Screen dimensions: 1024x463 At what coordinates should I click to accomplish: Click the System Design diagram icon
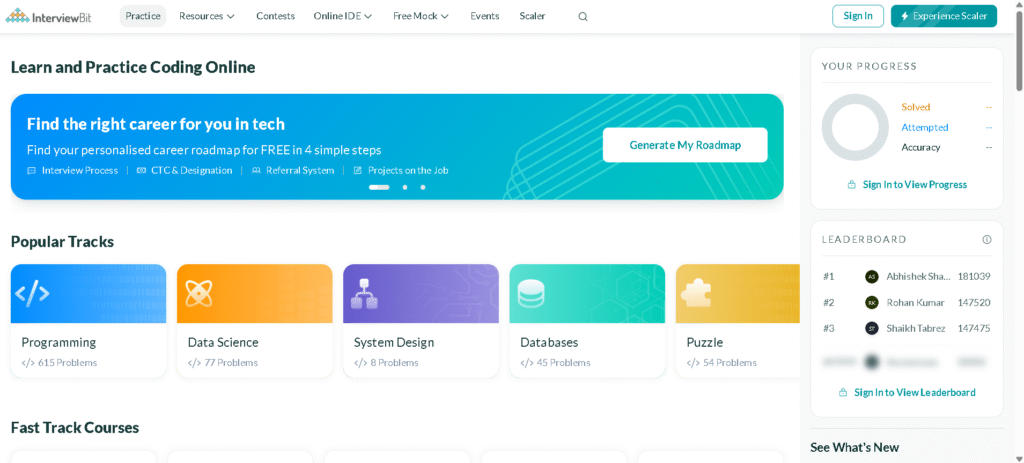click(365, 293)
